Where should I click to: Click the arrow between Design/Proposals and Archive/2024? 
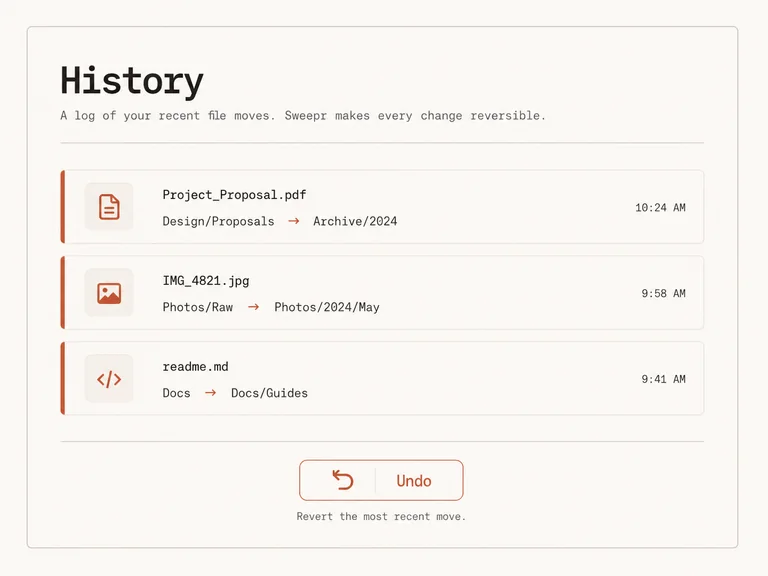point(294,221)
